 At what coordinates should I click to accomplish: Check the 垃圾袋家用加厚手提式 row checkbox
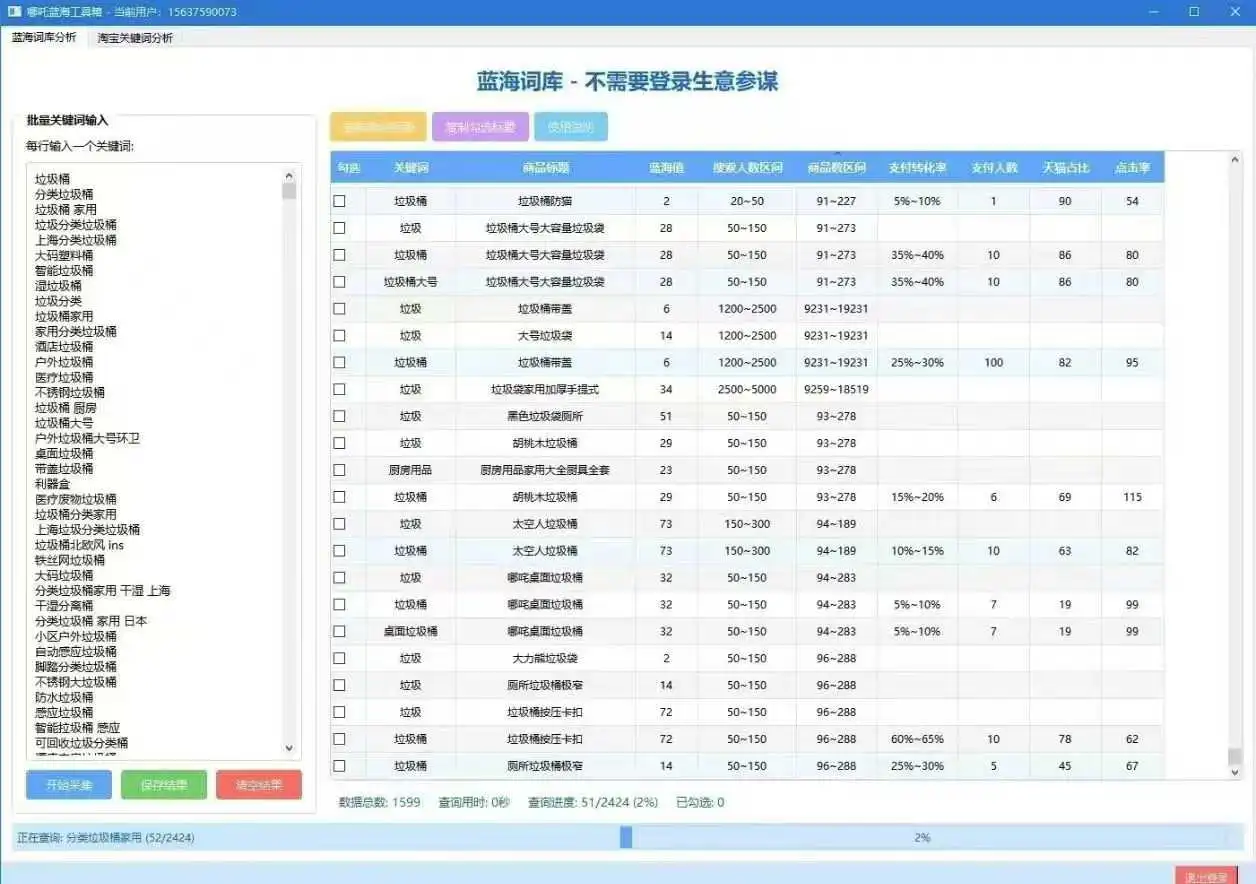339,389
